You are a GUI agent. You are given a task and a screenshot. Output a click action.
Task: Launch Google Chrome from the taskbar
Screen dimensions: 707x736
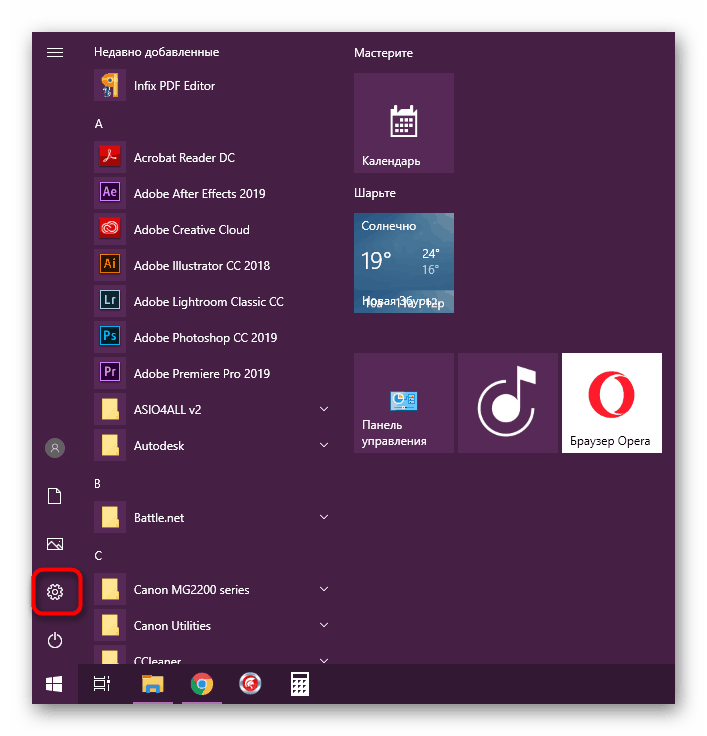tap(202, 684)
